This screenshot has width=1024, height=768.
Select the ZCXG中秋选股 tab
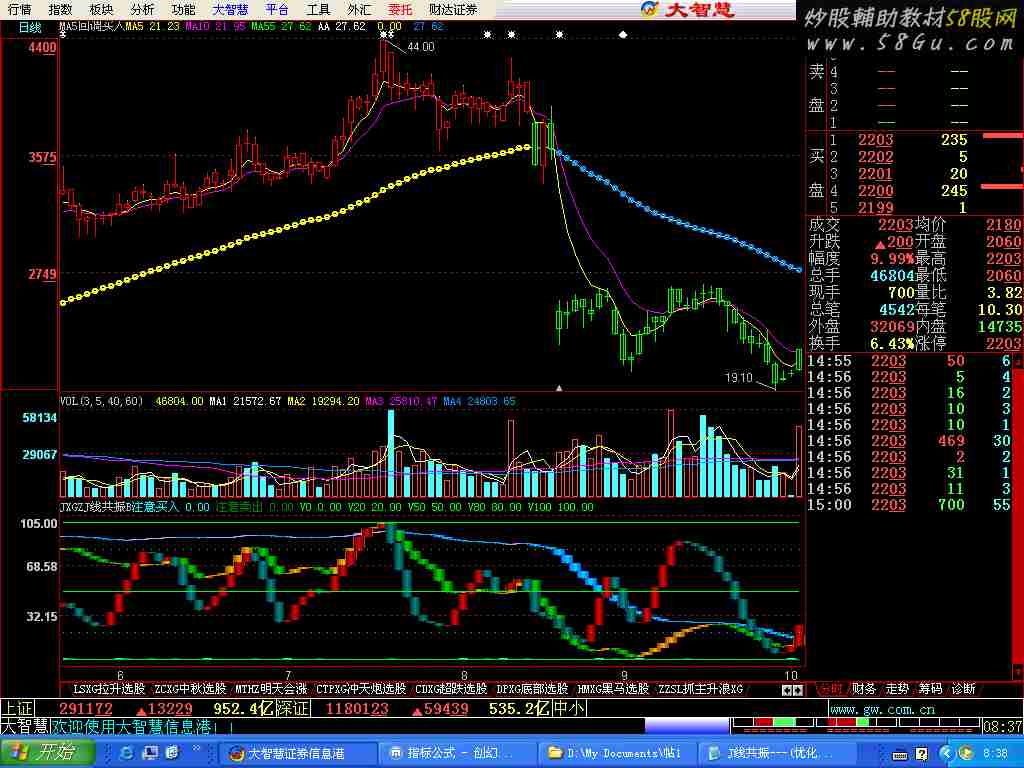click(x=190, y=688)
